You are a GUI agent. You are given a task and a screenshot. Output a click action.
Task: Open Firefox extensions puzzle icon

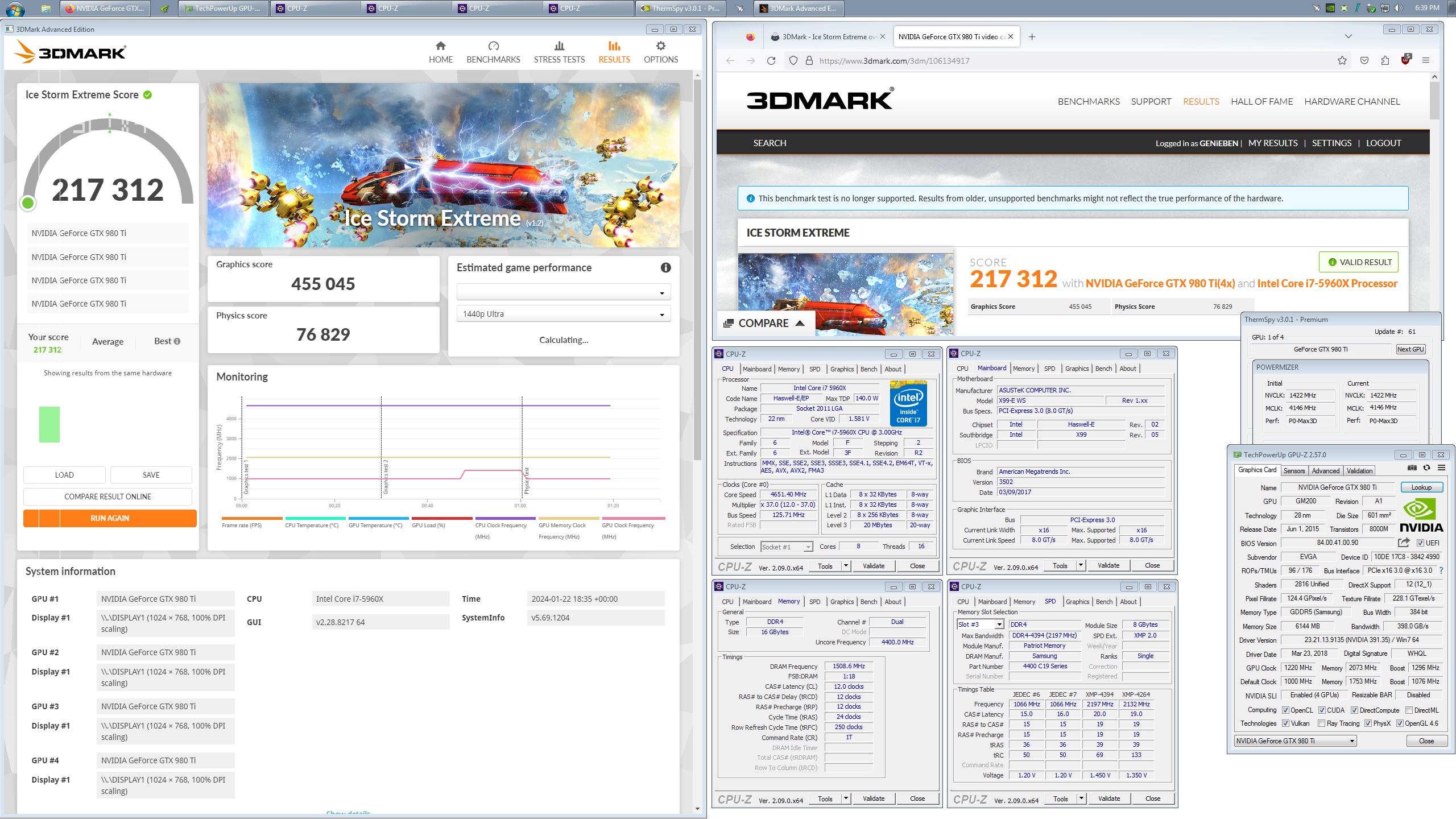pyautogui.click(x=1384, y=61)
